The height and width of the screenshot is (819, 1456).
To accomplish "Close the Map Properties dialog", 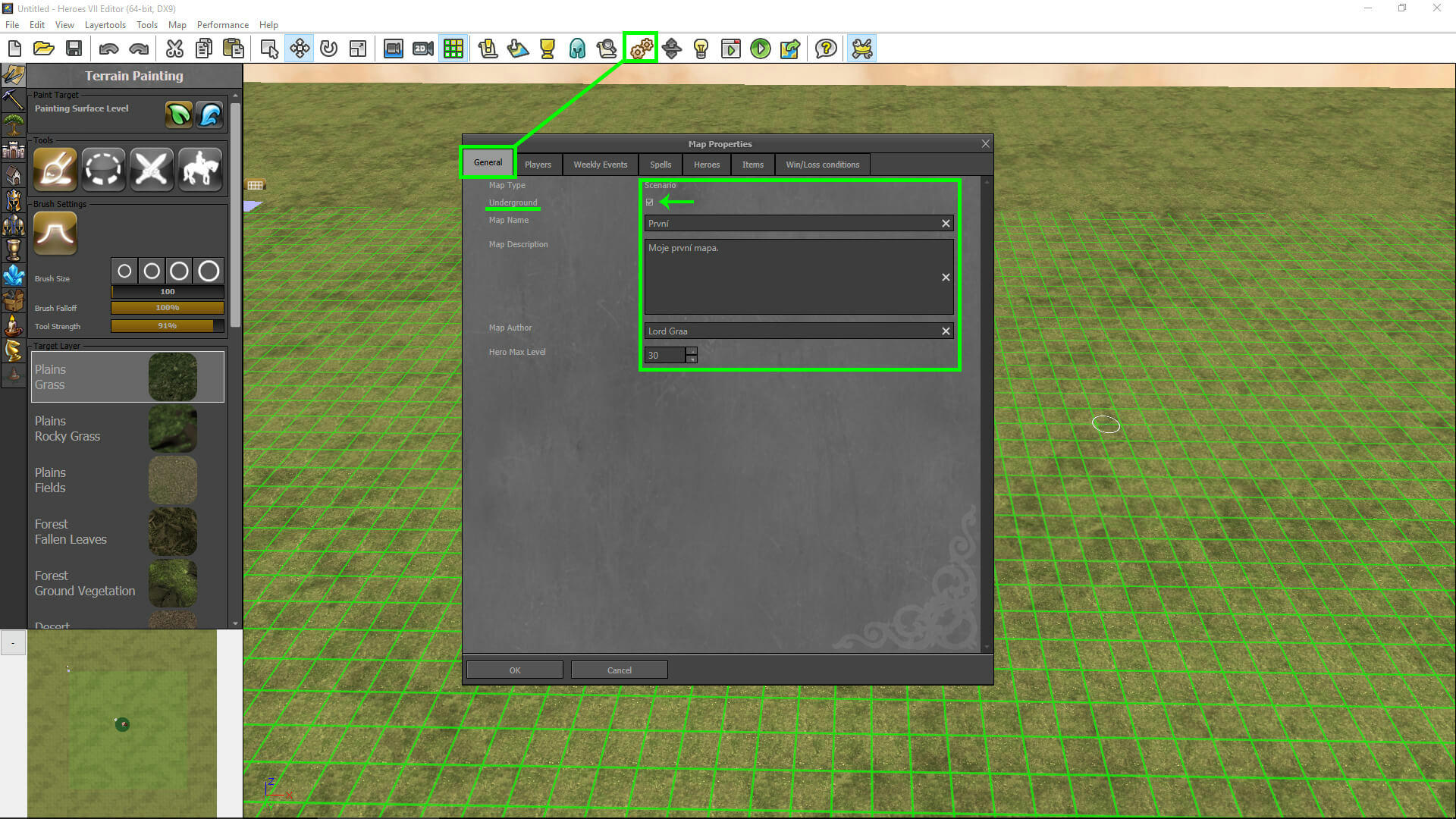I will coord(985,144).
